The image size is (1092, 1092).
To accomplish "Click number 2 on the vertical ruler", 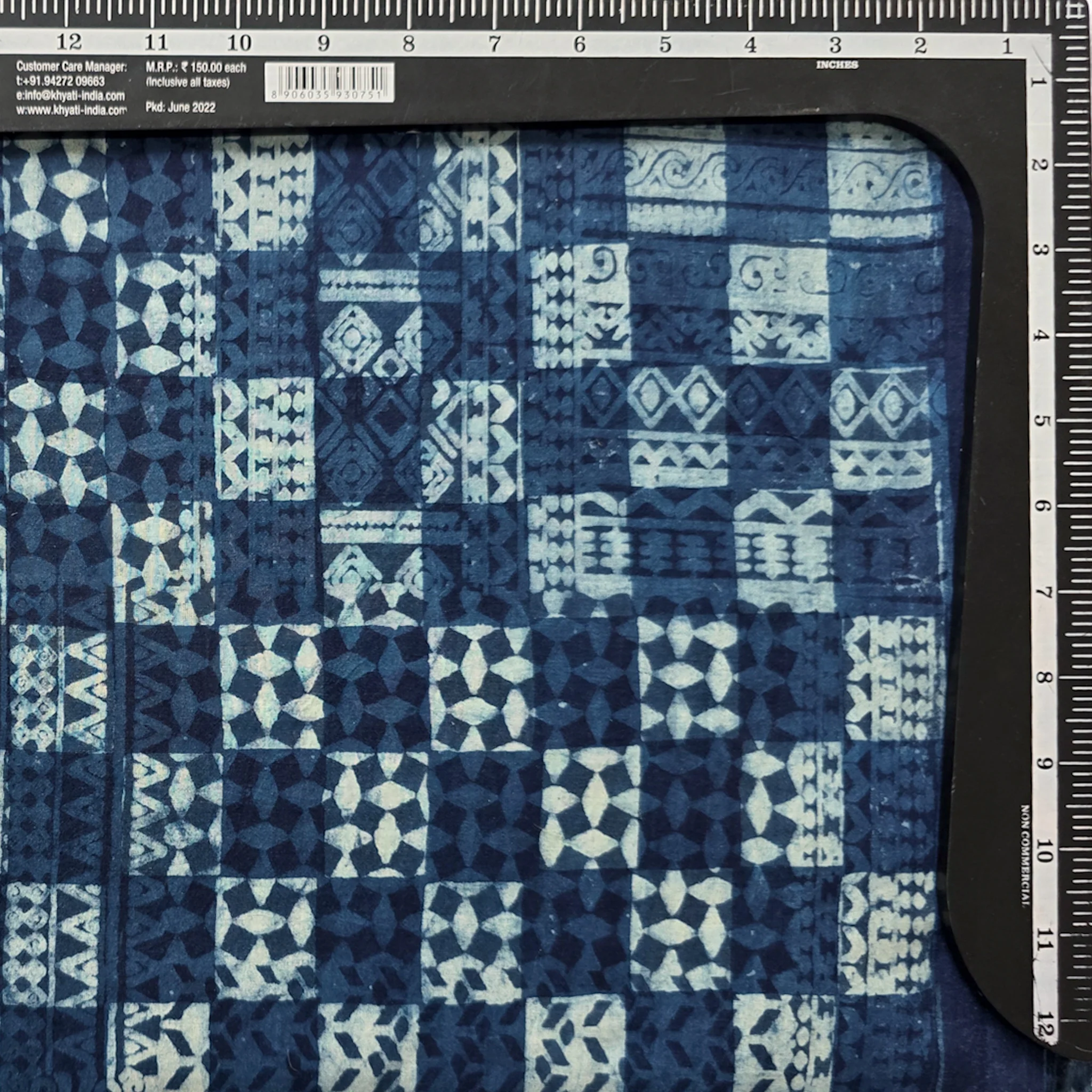I will 1040,165.
